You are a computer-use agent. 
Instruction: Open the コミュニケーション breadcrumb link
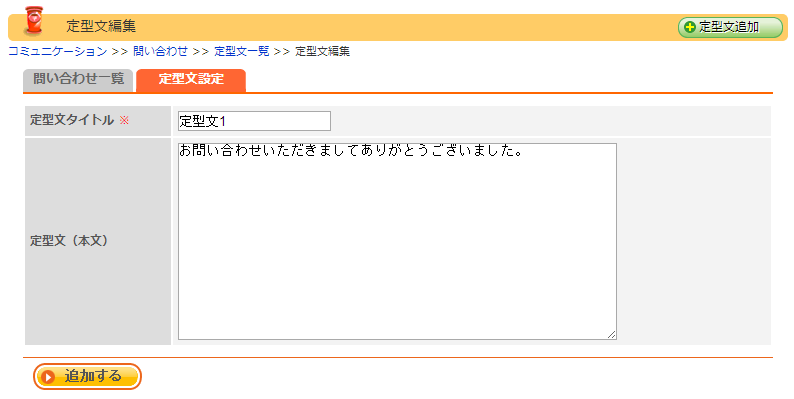pos(58,51)
